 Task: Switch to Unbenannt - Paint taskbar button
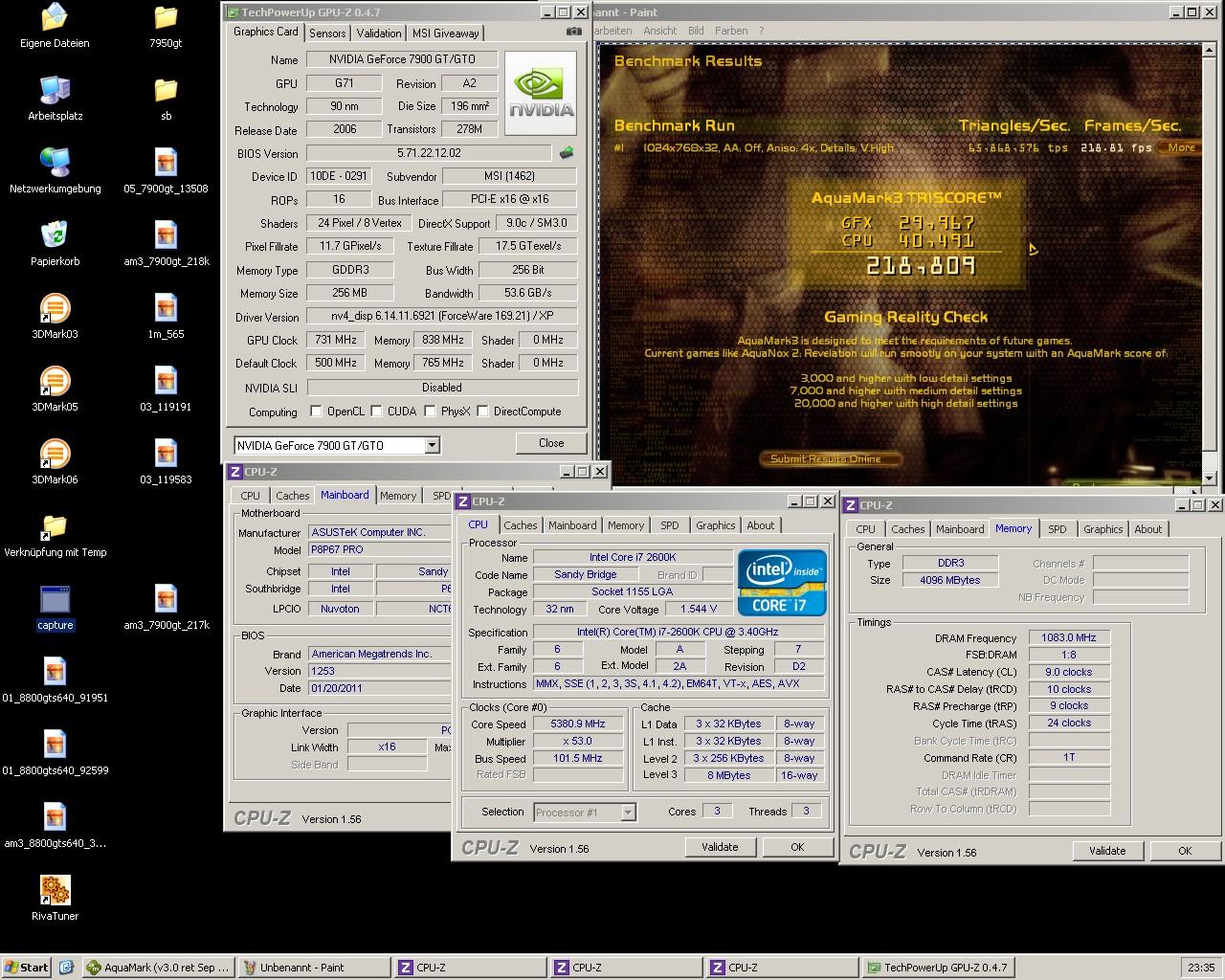pos(314,968)
